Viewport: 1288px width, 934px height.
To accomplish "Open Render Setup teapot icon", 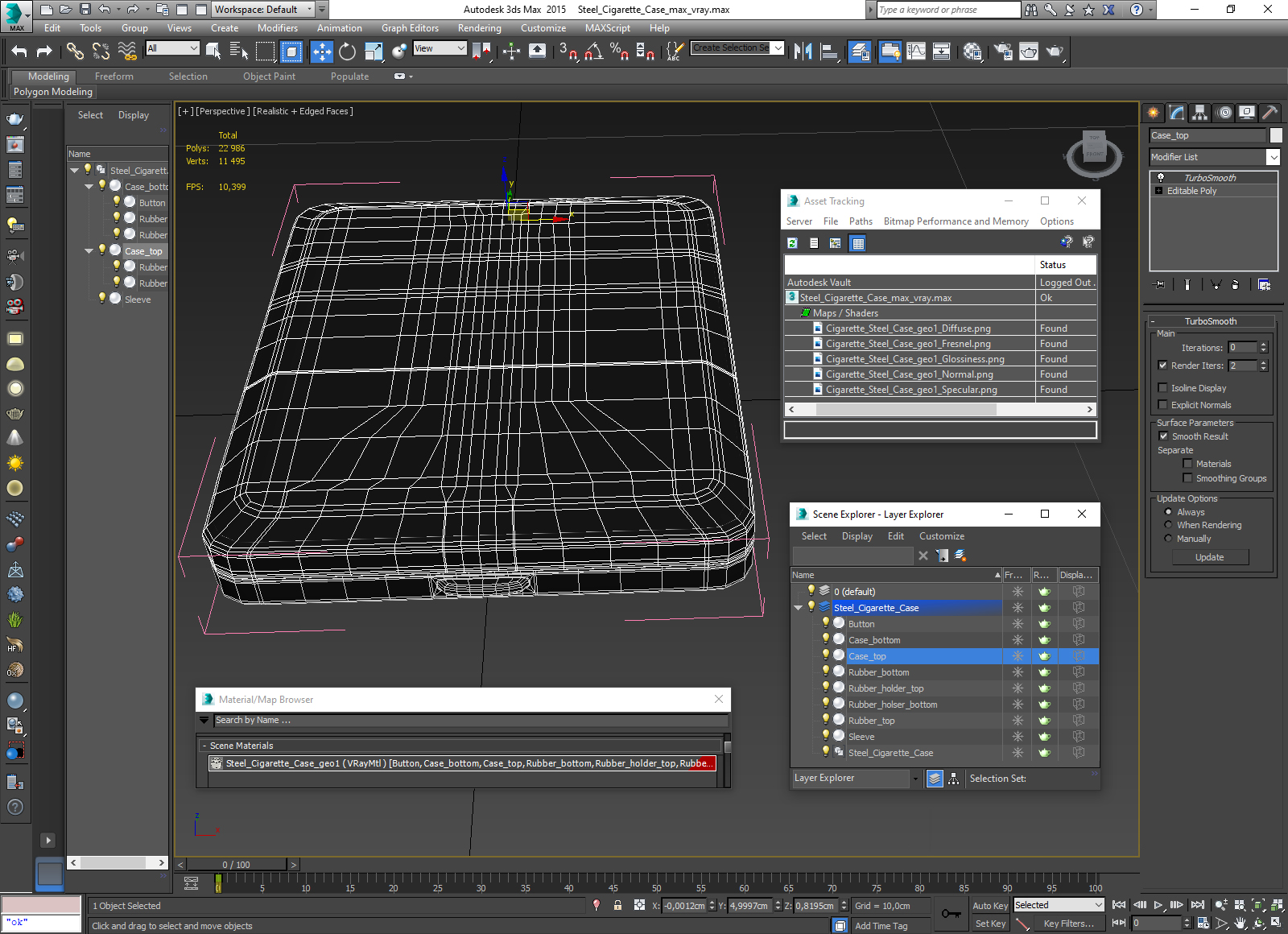I will (1003, 52).
